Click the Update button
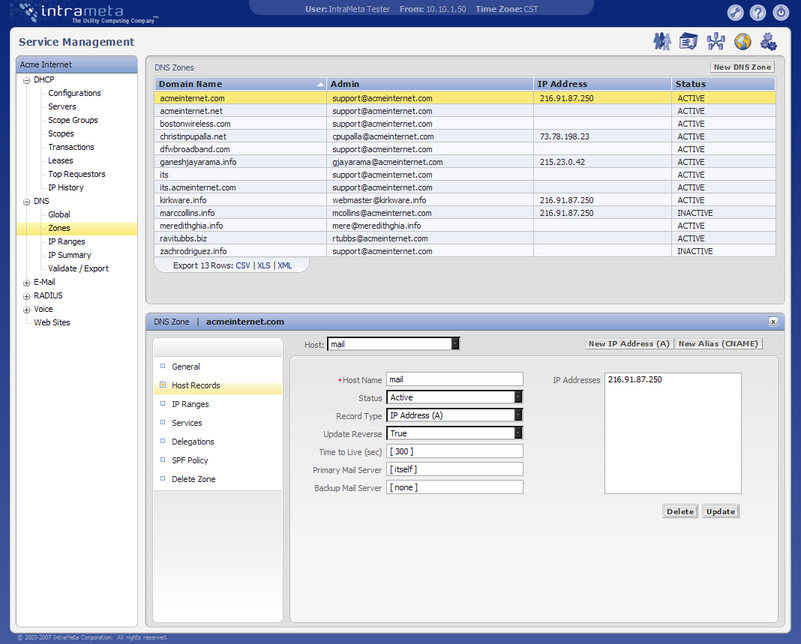Image resolution: width=801 pixels, height=644 pixels. point(720,511)
